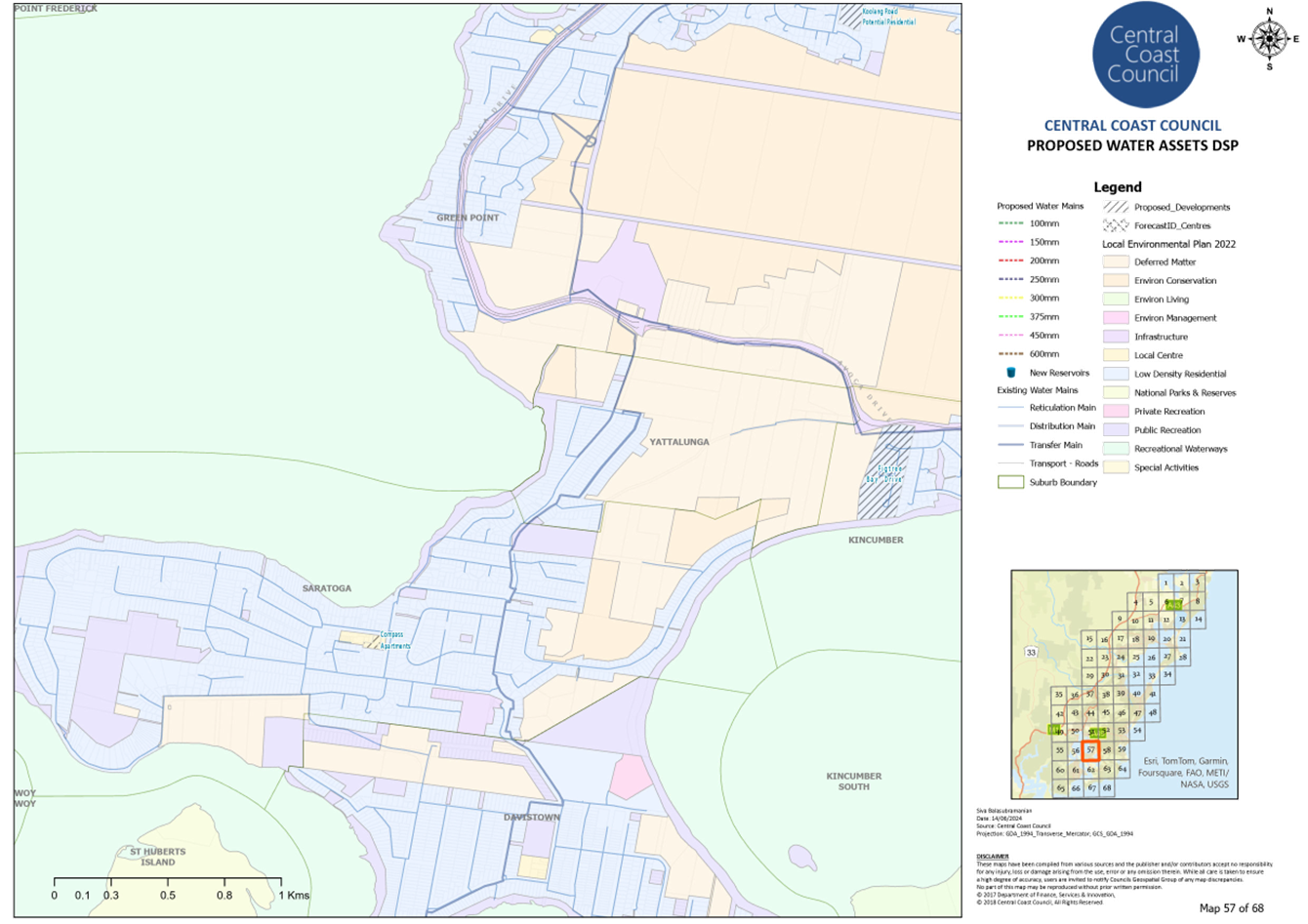The width and height of the screenshot is (1308, 924).
Task: Select the Special Activities colour swatch
Action: [1116, 467]
